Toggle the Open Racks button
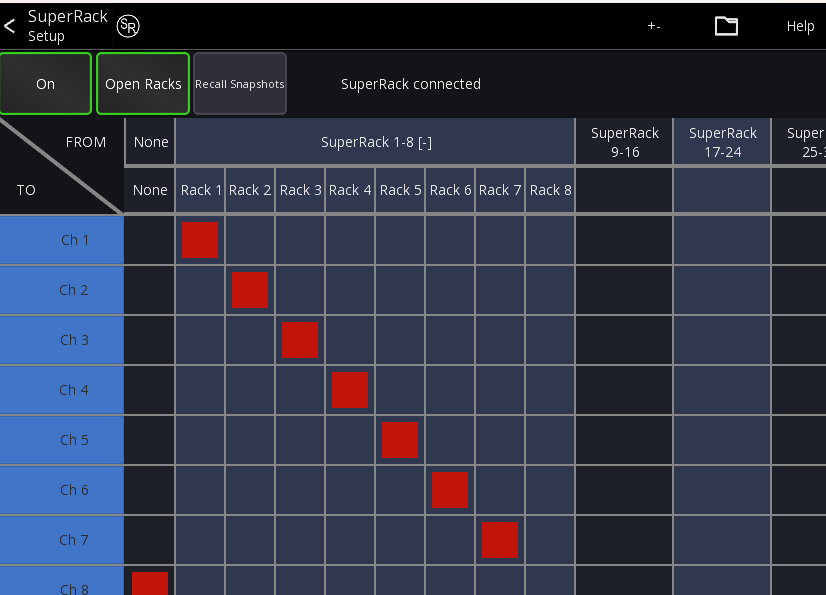The height and width of the screenshot is (595, 826). tap(143, 84)
